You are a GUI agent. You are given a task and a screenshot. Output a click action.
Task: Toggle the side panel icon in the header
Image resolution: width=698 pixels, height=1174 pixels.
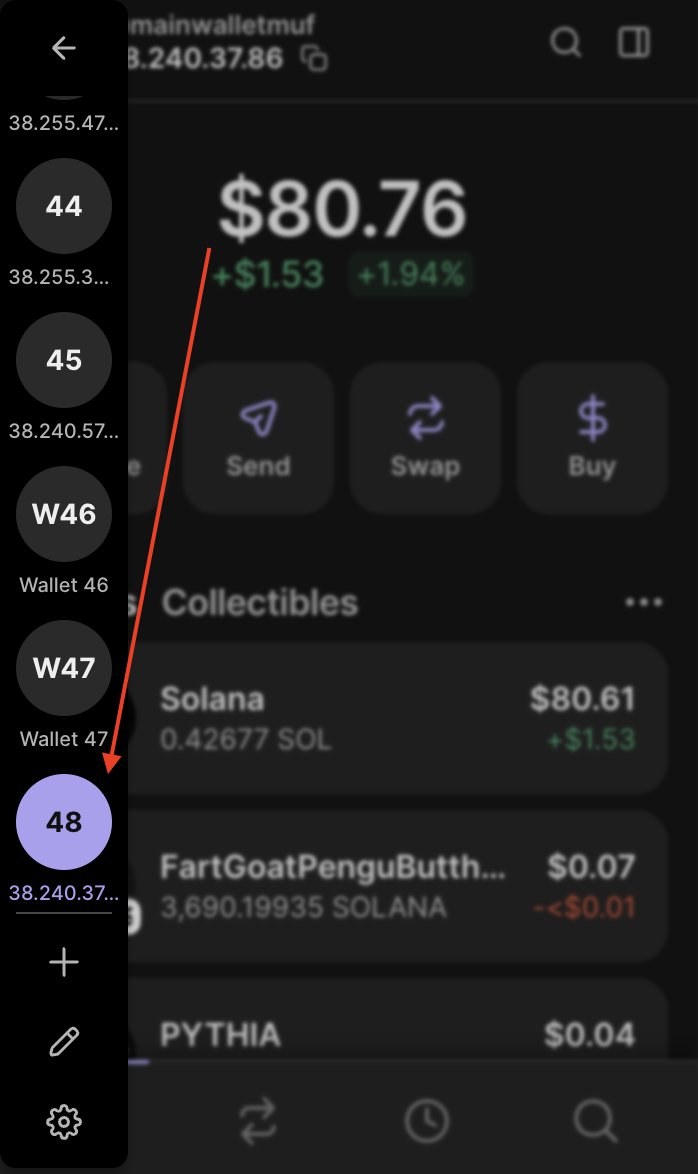coord(634,42)
